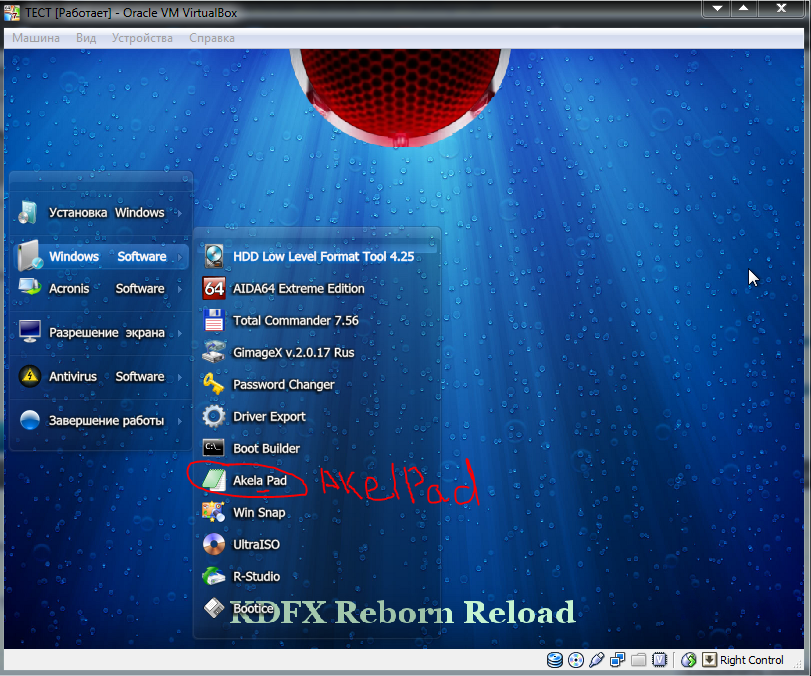Click the Acronis Software computer icon

(29, 287)
